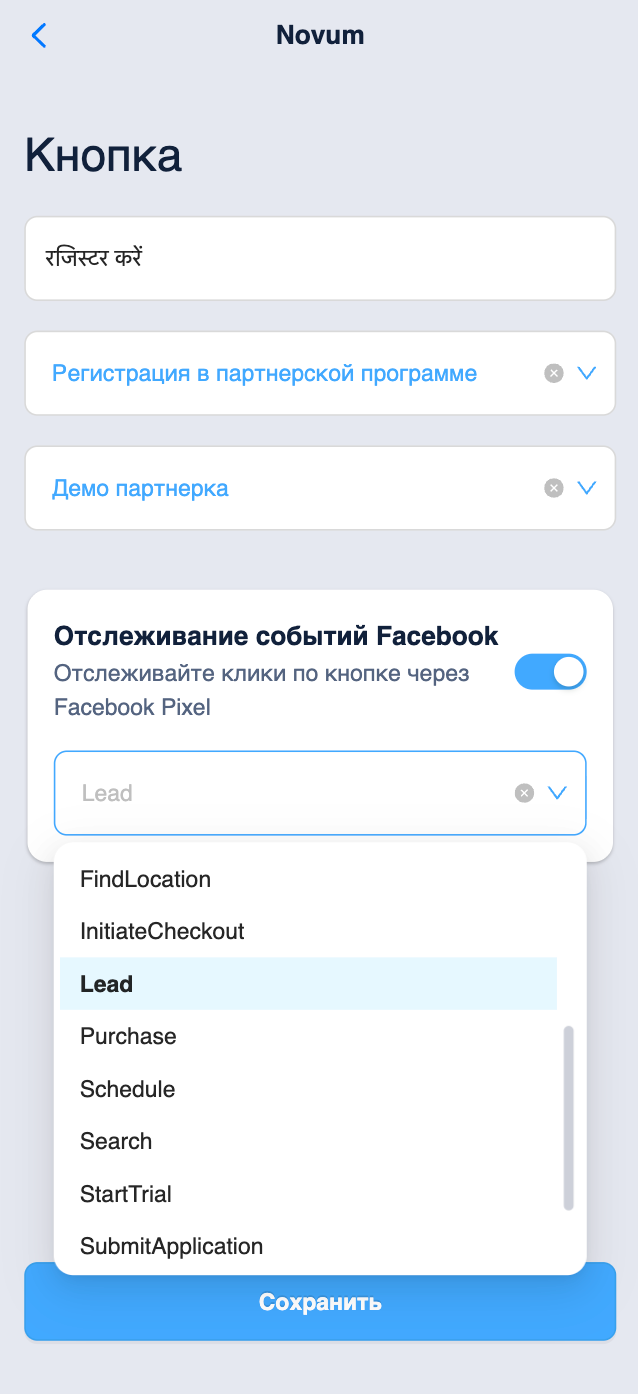Viewport: 638px width, 1394px height.
Task: Click the button text input field
Action: pyautogui.click(x=320, y=258)
